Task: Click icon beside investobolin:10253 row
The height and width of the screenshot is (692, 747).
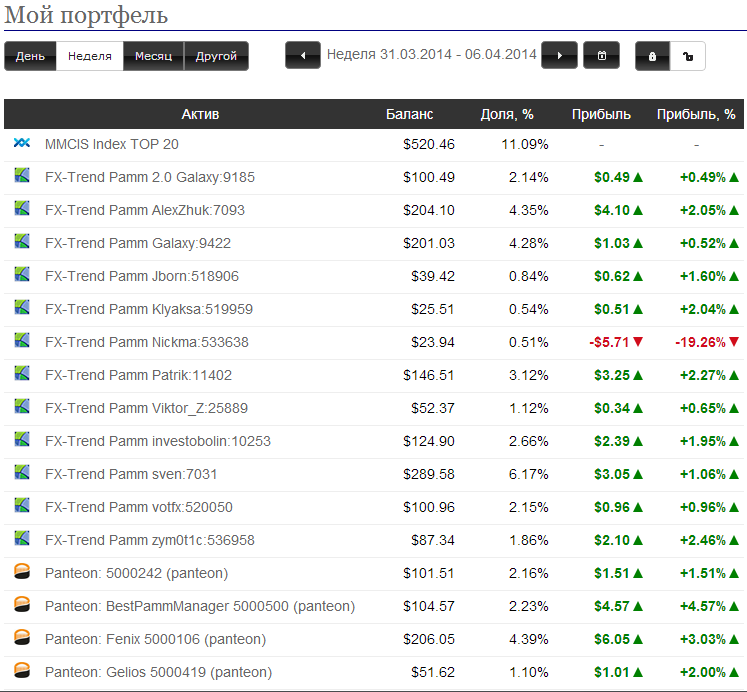Action: pyautogui.click(x=22, y=439)
